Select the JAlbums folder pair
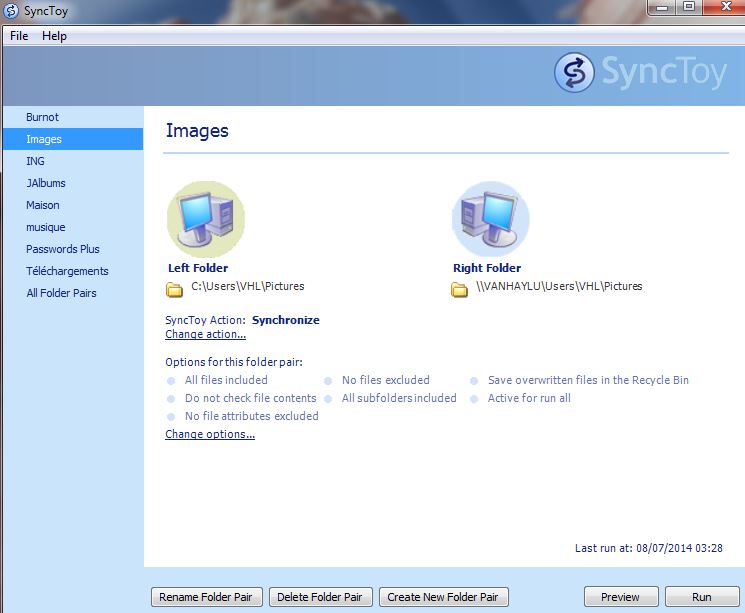 73,183
